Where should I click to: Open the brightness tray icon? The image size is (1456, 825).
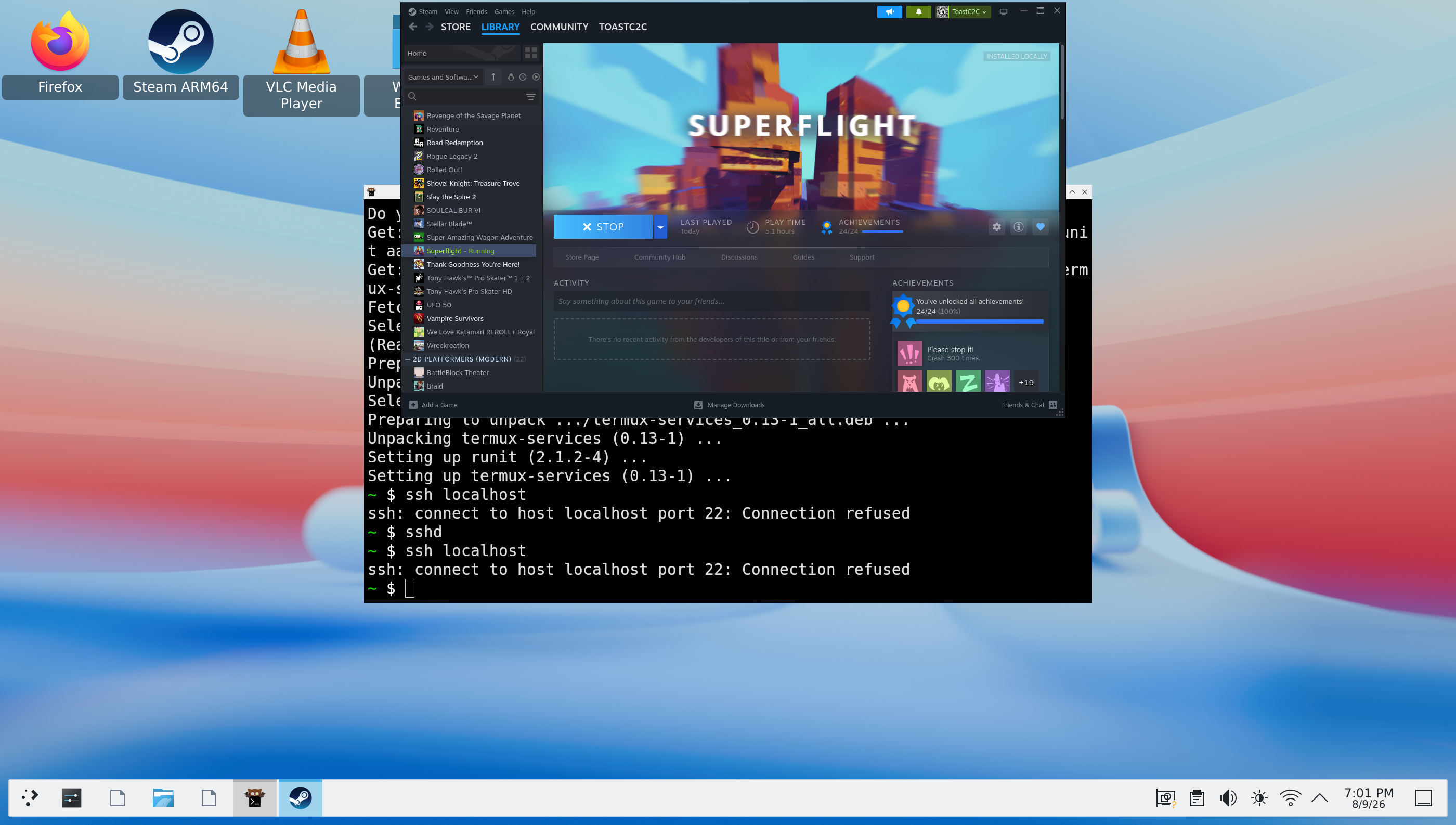tap(1259, 798)
